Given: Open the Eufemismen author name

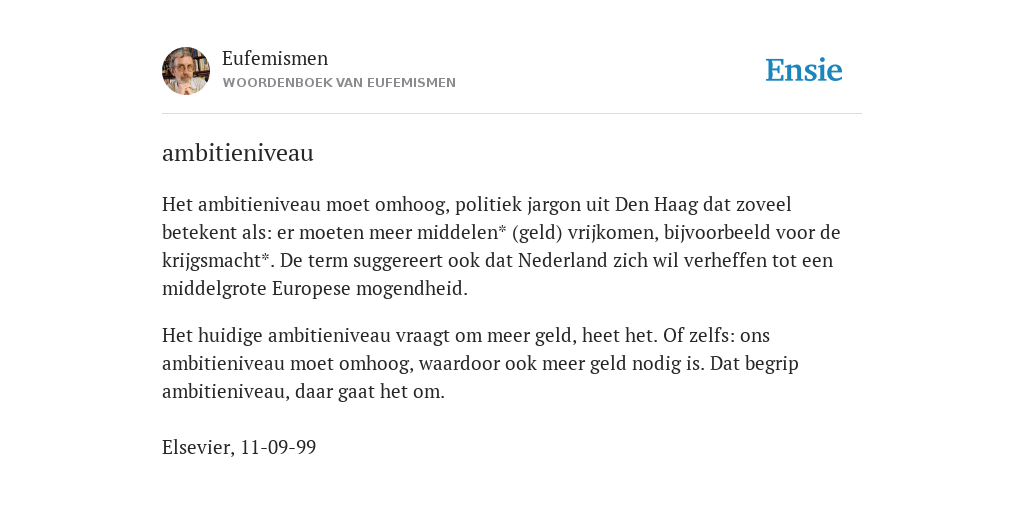Looking at the screenshot, I should [275, 58].
